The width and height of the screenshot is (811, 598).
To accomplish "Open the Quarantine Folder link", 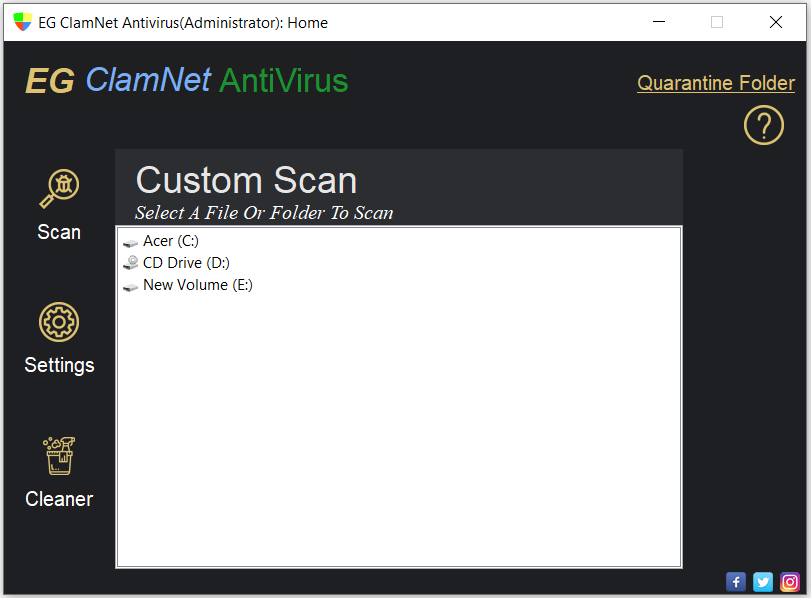I will tap(716, 83).
